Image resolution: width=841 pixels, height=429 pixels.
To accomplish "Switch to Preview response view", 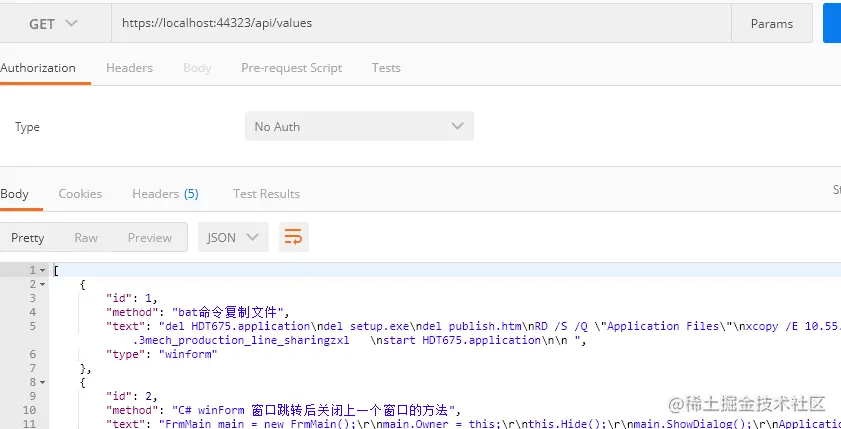I will 150,238.
